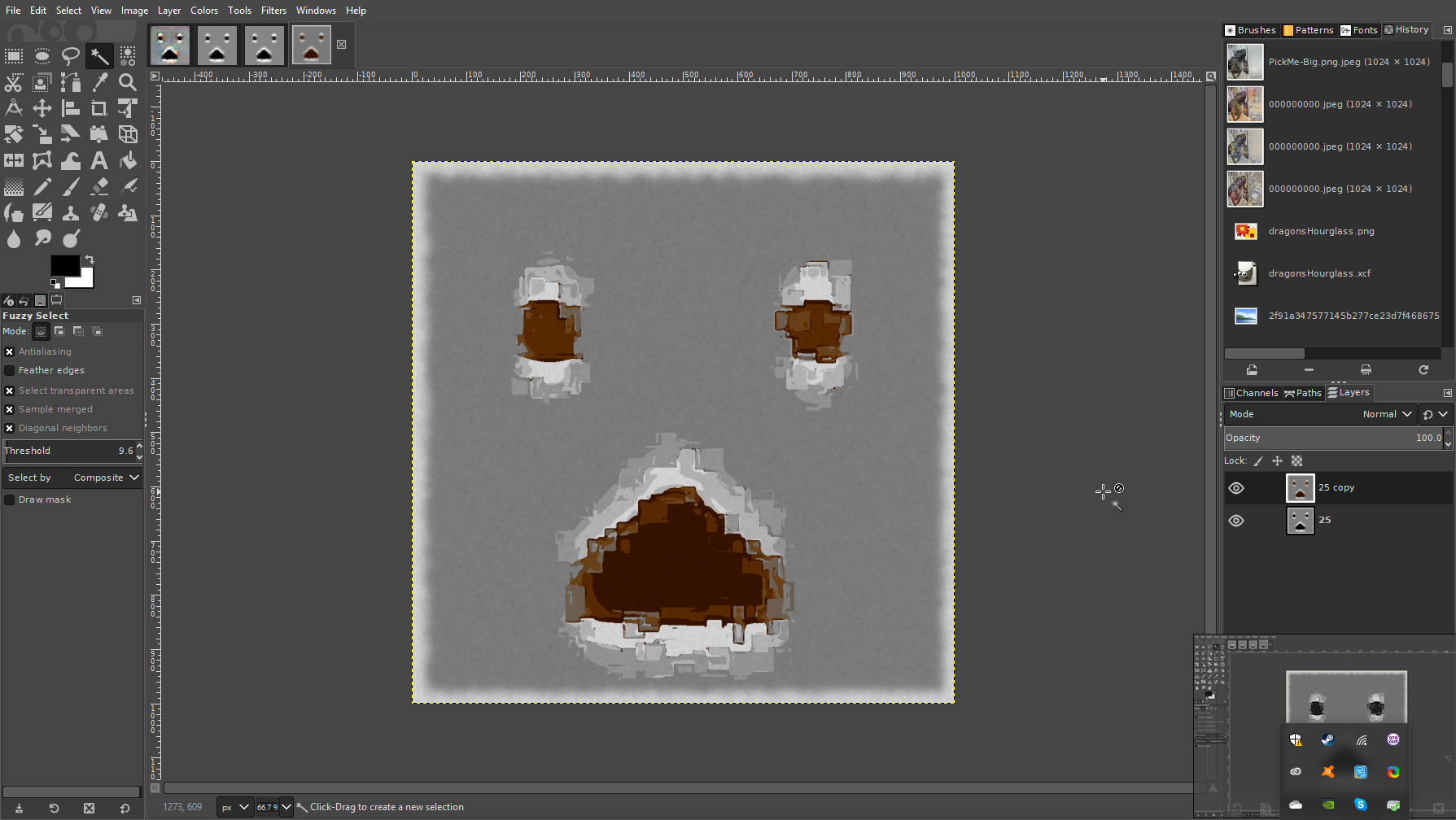Viewport: 1456px width, 820px height.
Task: Switch to the Patterns tab
Action: point(1308,30)
